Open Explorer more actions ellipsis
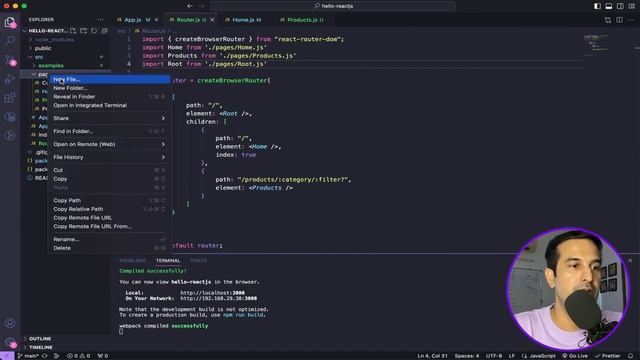The width and height of the screenshot is (640, 360). 100,20
